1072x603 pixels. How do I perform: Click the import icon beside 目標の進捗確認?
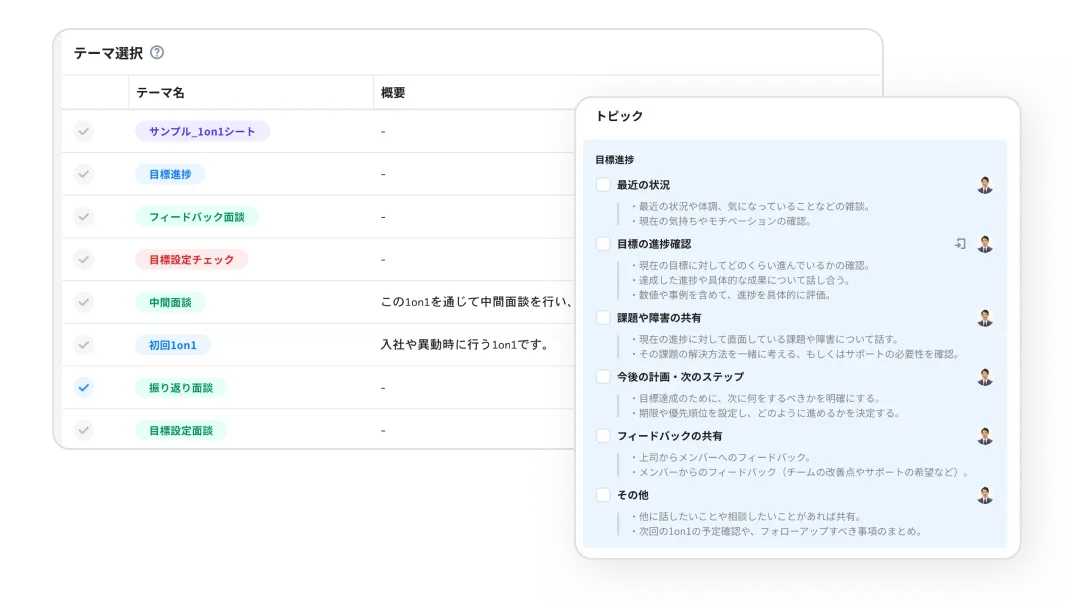960,243
